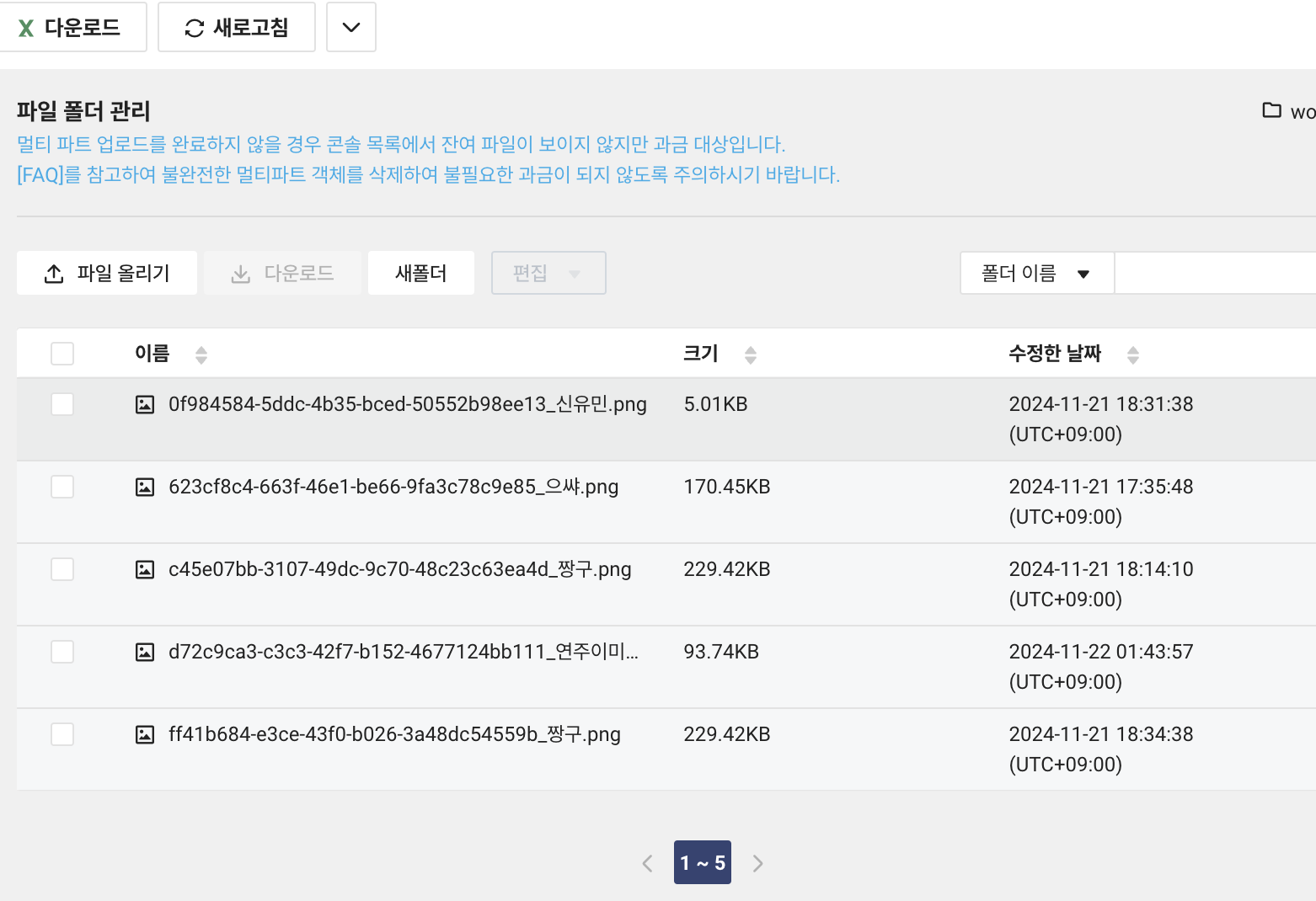Screen dimensions: 1316x901
Task: Click the 이름 column header label
Action: point(152,354)
